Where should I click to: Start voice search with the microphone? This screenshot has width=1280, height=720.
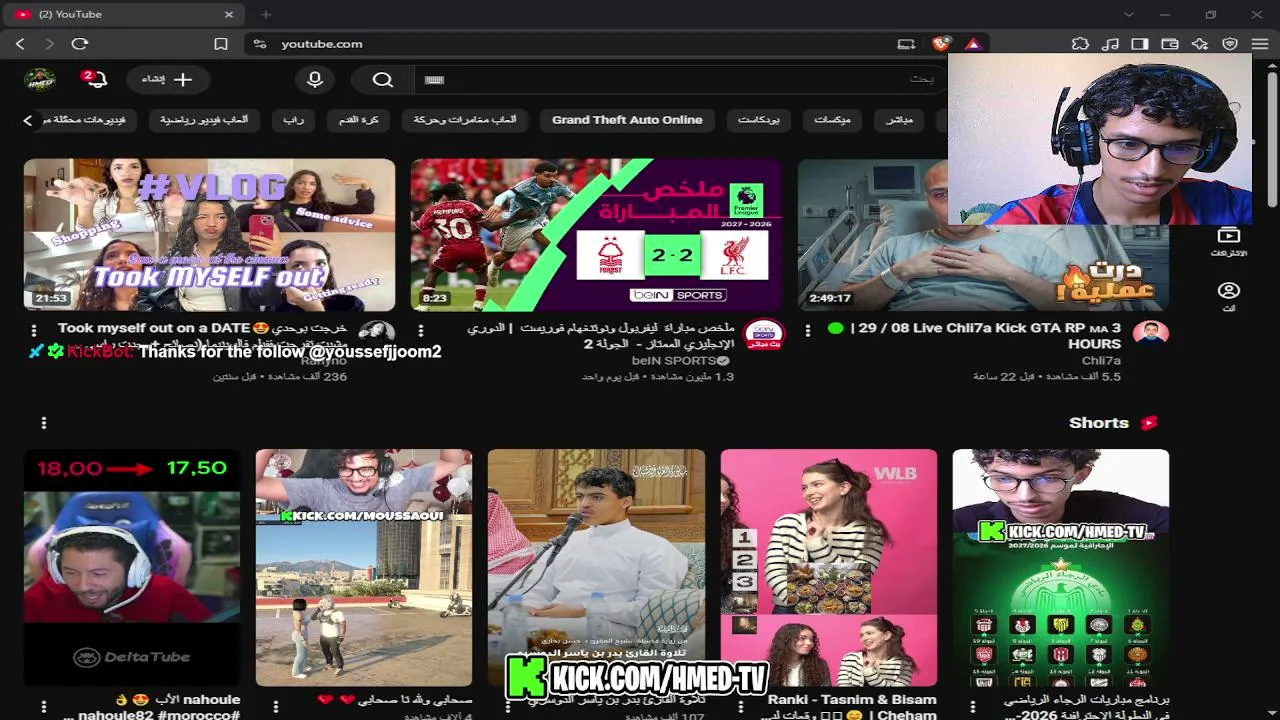pyautogui.click(x=315, y=80)
